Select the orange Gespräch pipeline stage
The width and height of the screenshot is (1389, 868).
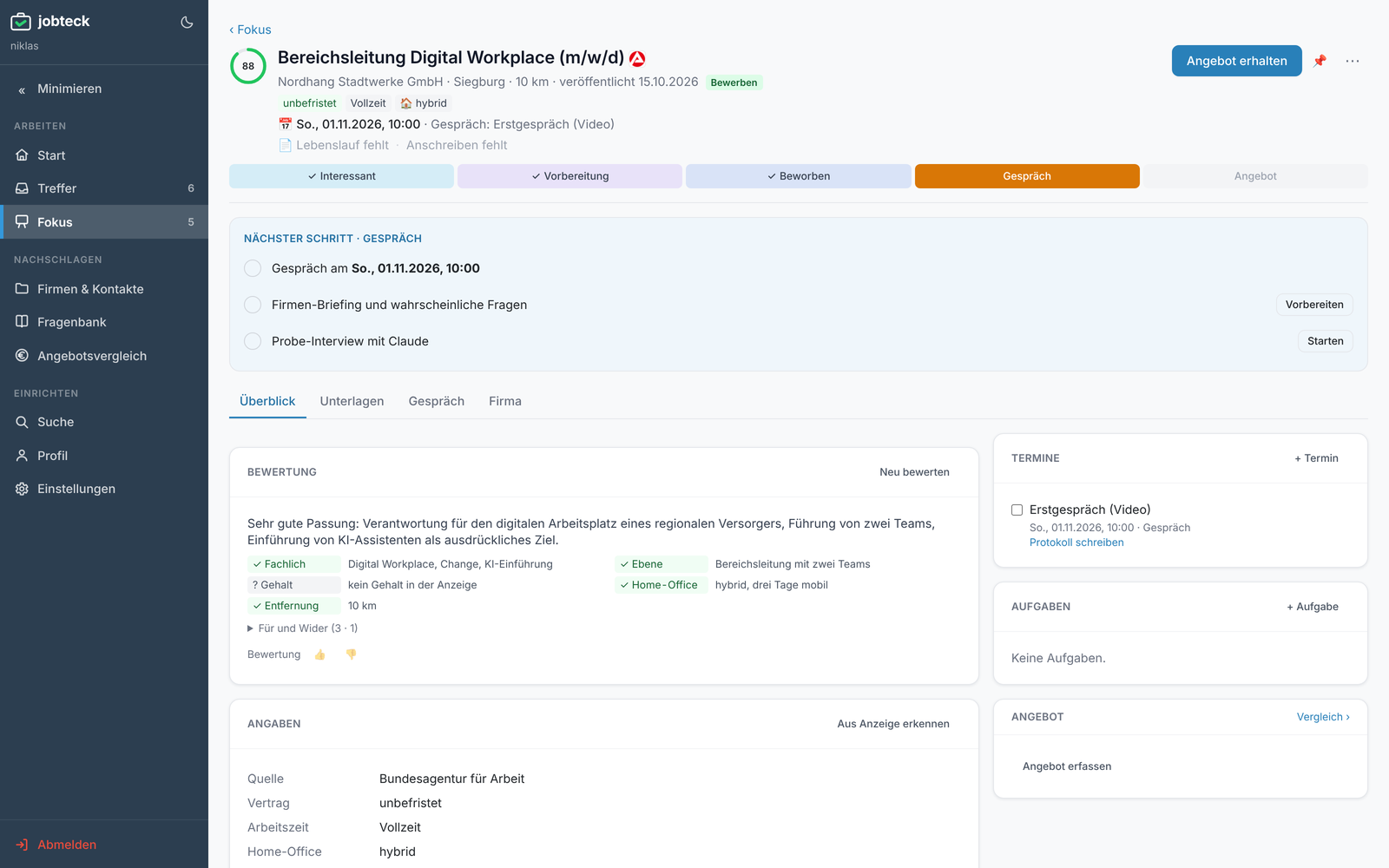coord(1027,176)
